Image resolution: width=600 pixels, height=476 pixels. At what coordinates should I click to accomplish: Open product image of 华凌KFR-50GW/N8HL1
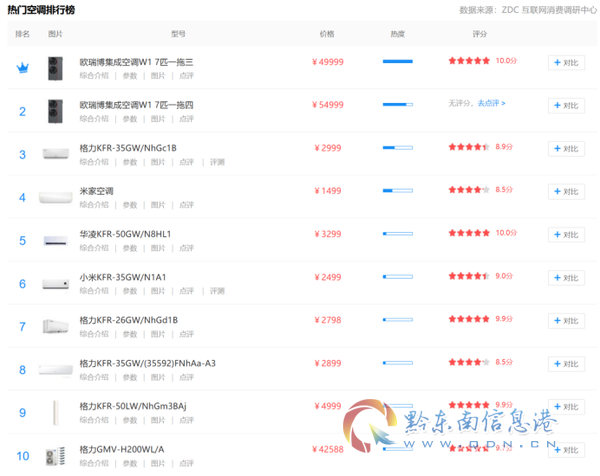pyautogui.click(x=56, y=241)
